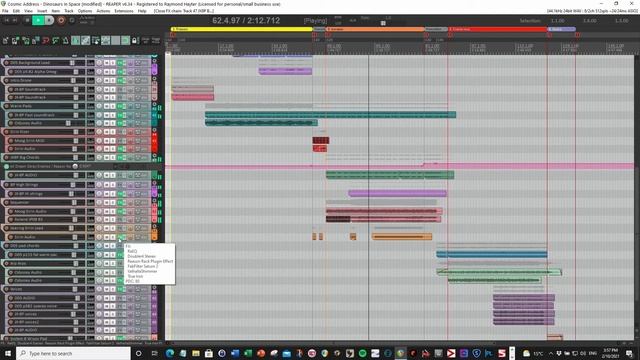The width and height of the screenshot is (640, 360).
Task: Click the transport Record button
Action: pos(61,20)
